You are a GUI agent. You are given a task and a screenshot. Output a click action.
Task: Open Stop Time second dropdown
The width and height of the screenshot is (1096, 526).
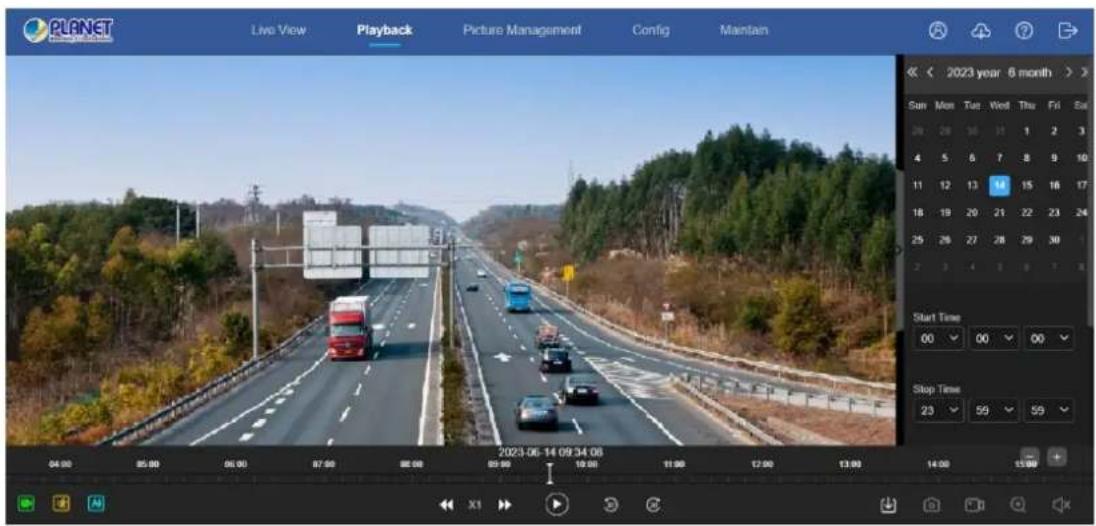(1048, 410)
